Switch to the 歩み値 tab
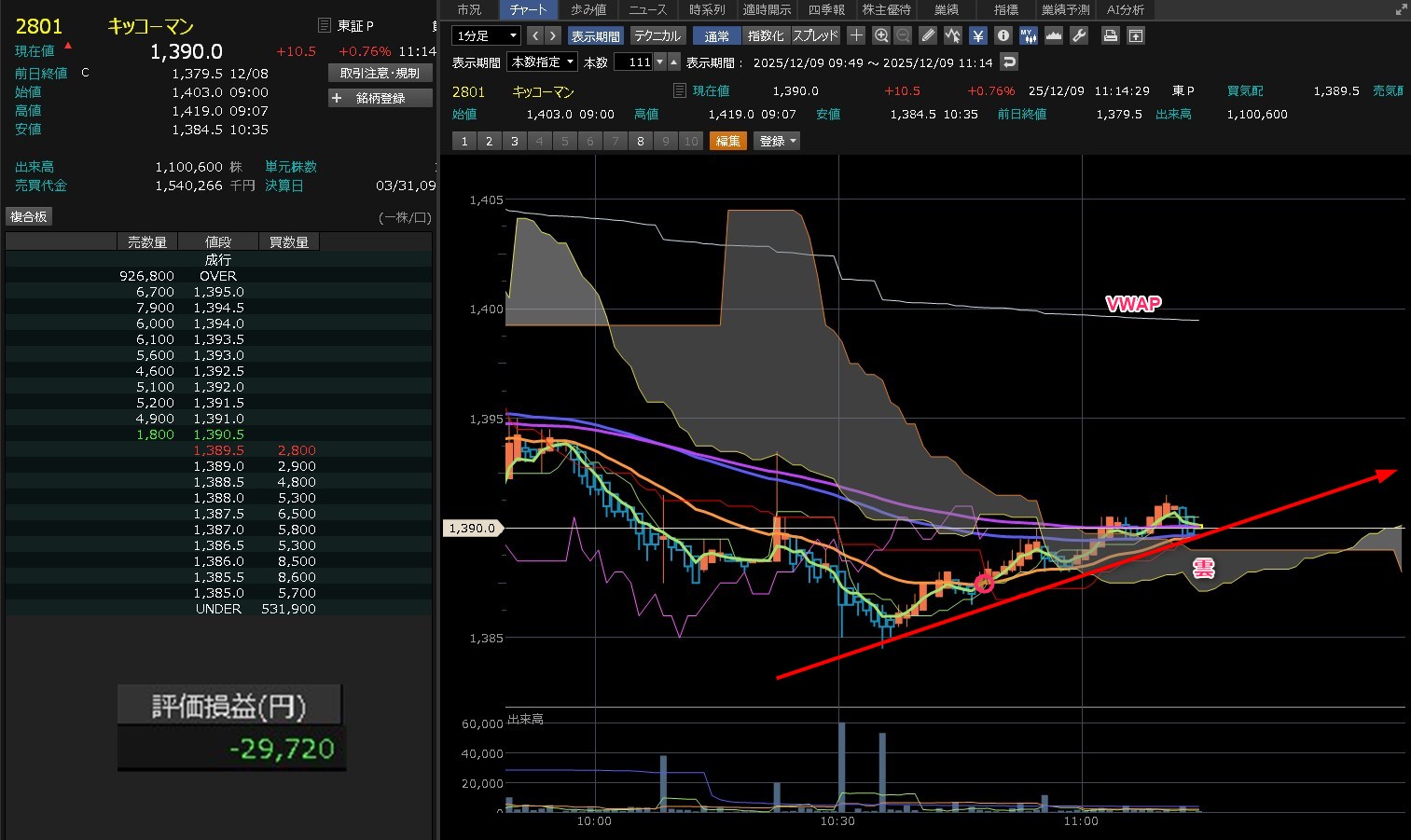Viewport: 1411px width, 840px height. (588, 9)
